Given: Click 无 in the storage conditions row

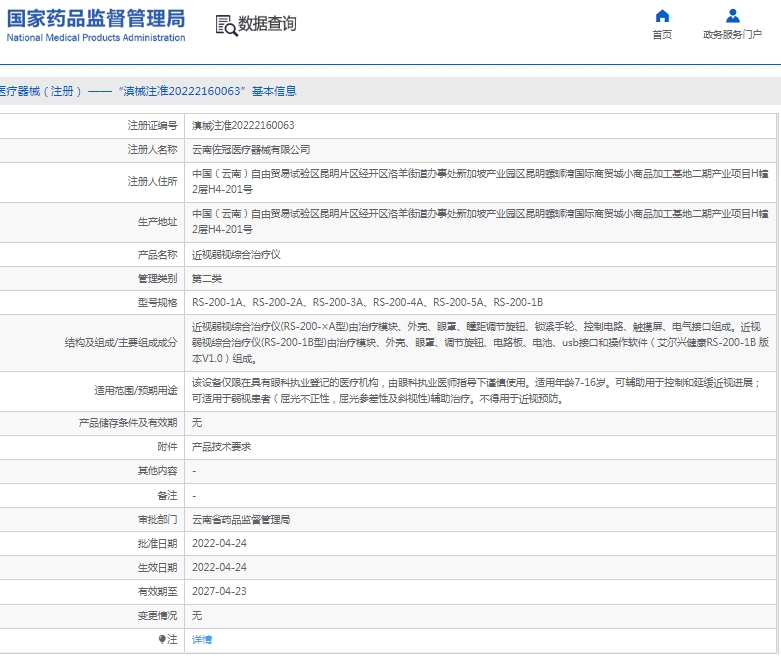Looking at the screenshot, I should pyautogui.click(x=197, y=423).
